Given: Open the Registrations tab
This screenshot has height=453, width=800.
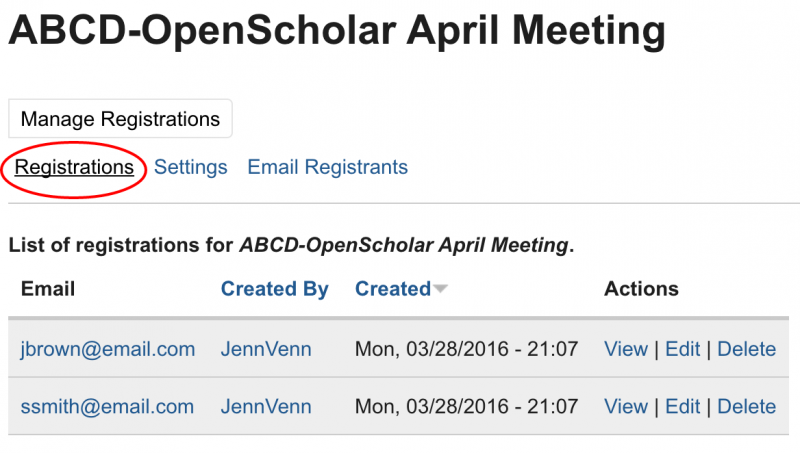Looking at the screenshot, I should (74, 167).
